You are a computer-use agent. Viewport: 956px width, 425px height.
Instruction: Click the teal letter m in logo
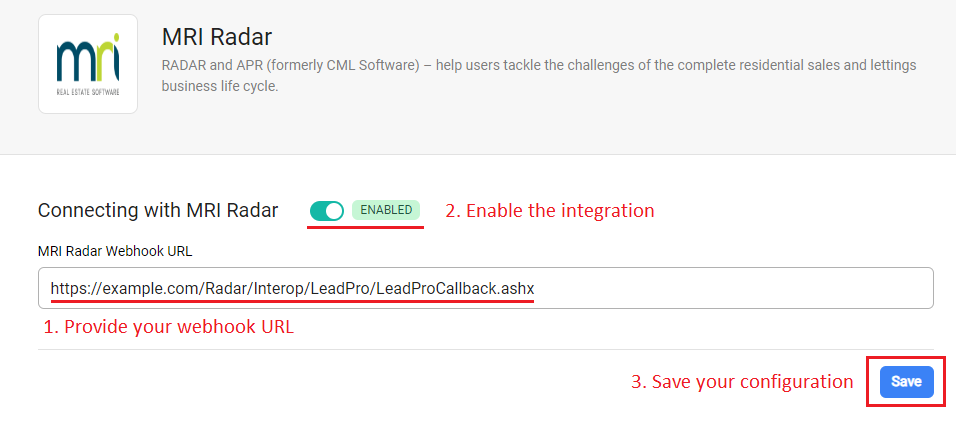(x=72, y=62)
